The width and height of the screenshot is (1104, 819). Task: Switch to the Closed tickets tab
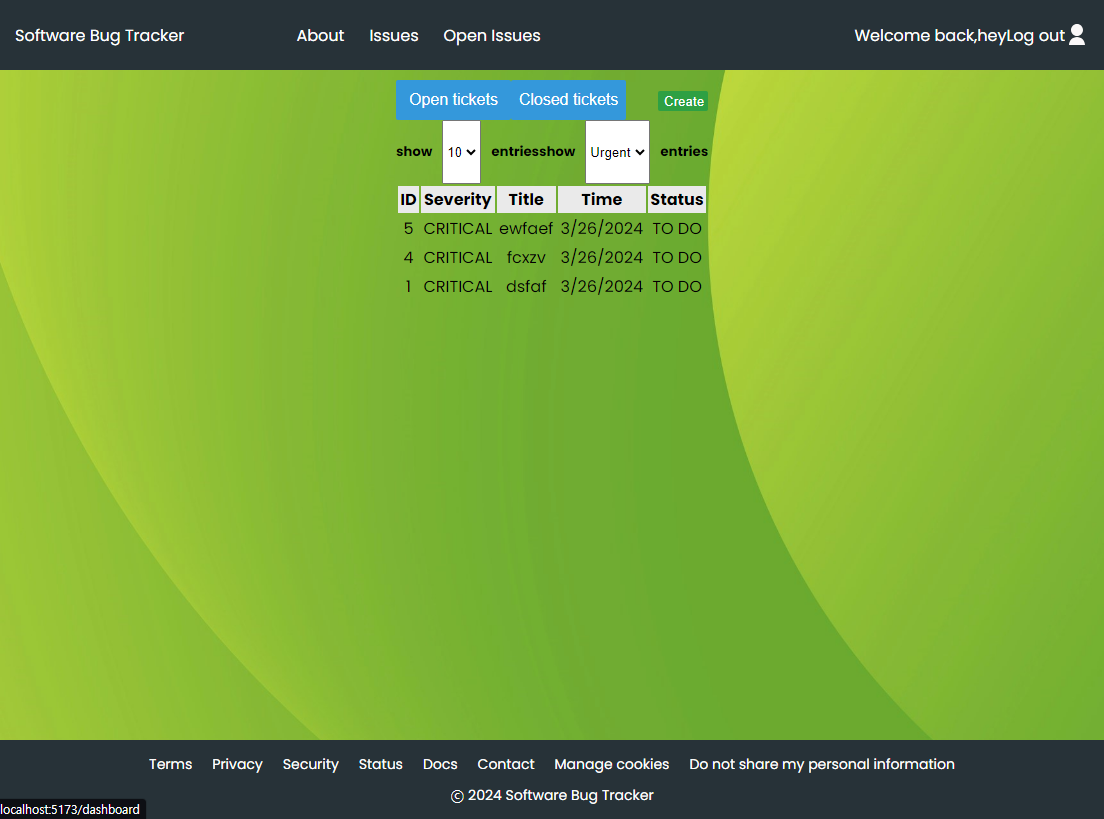tap(568, 100)
